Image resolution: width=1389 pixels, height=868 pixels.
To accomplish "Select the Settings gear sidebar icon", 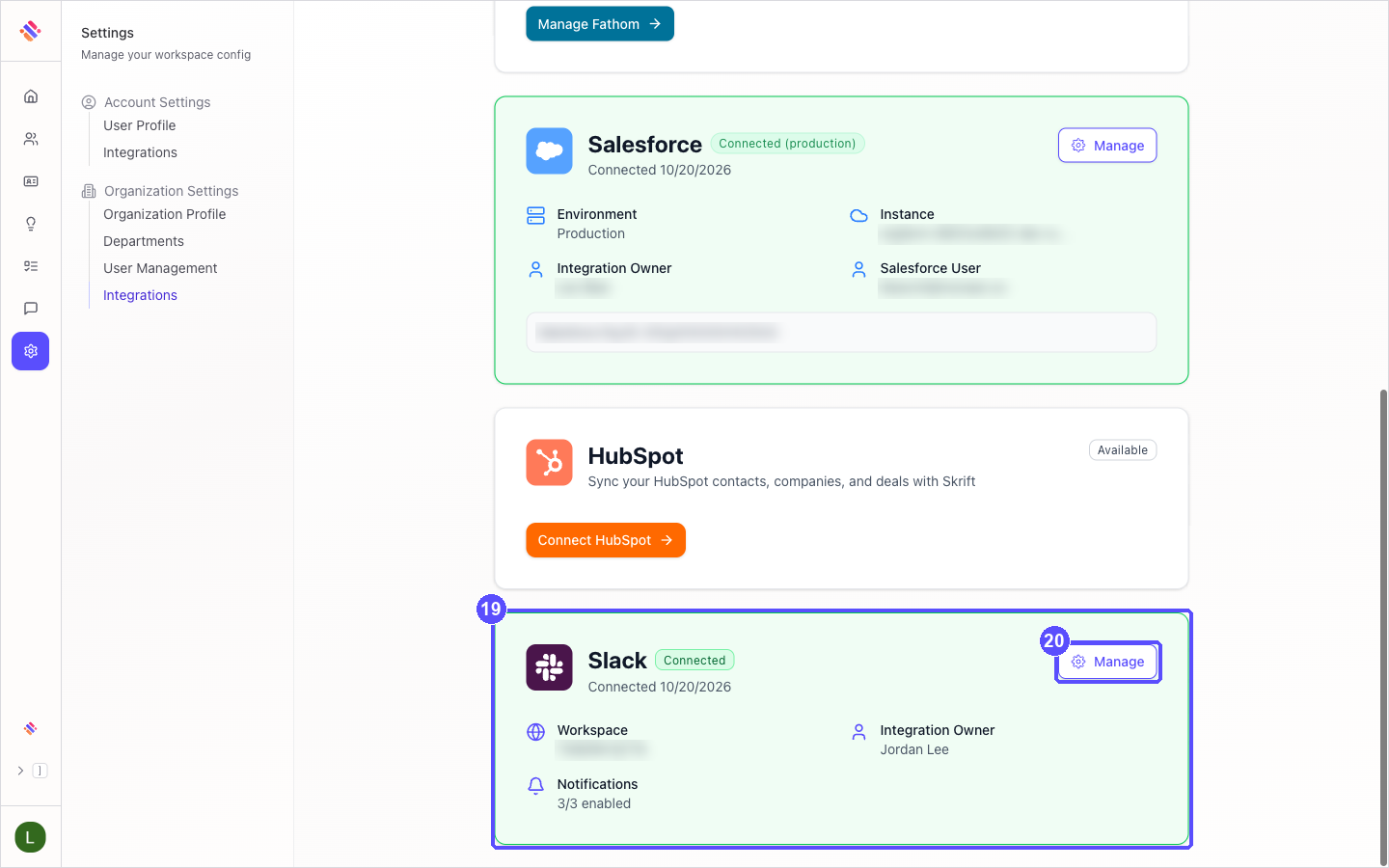I will coord(31,351).
